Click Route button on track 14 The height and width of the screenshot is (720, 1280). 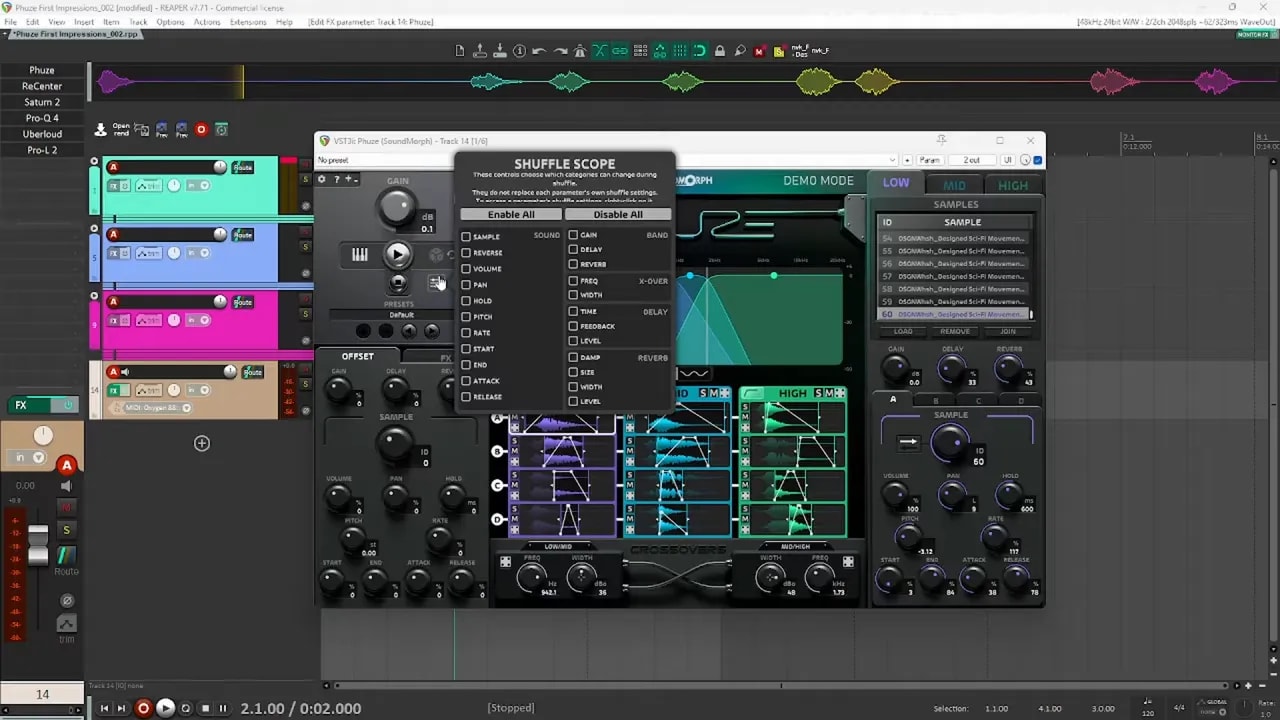coord(253,372)
